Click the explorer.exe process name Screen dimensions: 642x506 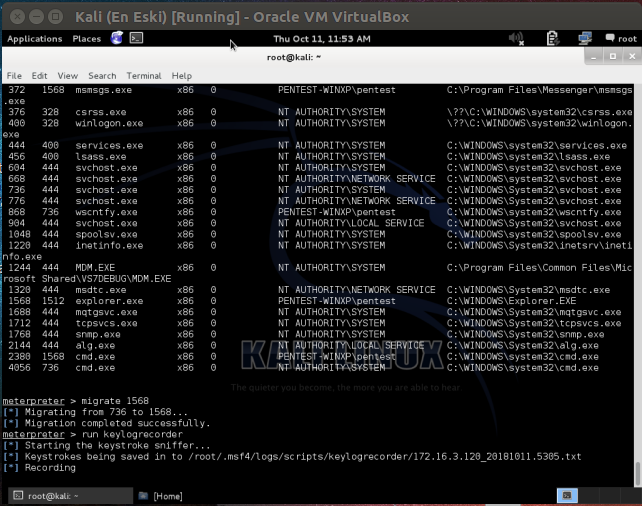109,301
